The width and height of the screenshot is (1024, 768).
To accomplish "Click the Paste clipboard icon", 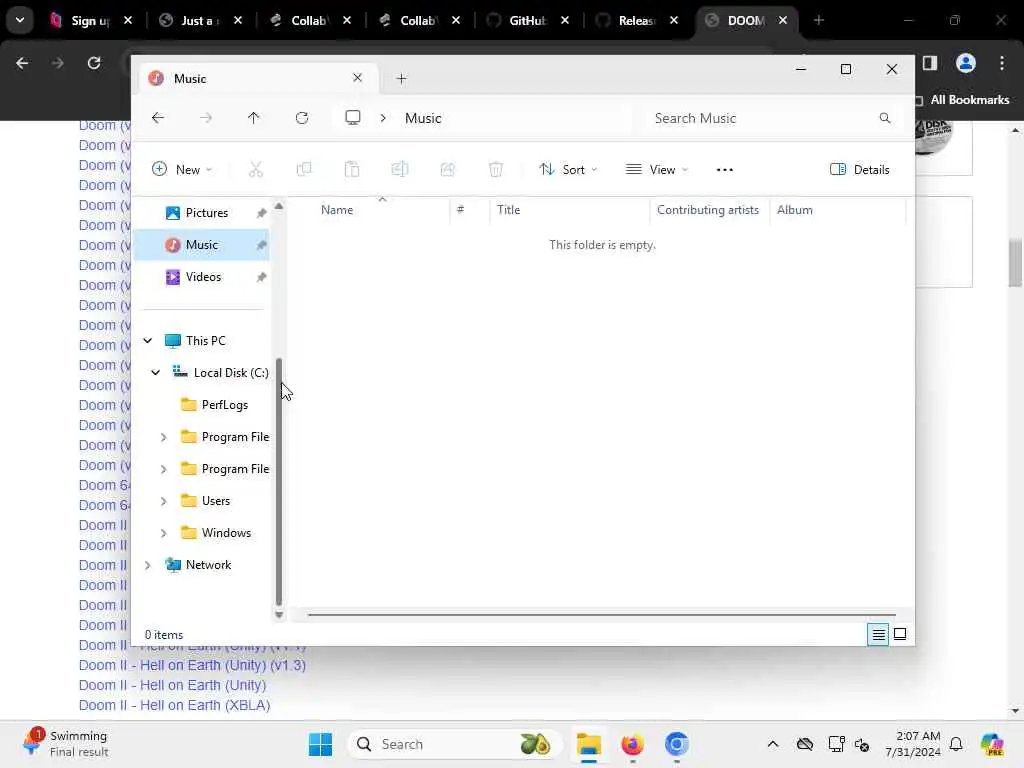I will coord(351,170).
